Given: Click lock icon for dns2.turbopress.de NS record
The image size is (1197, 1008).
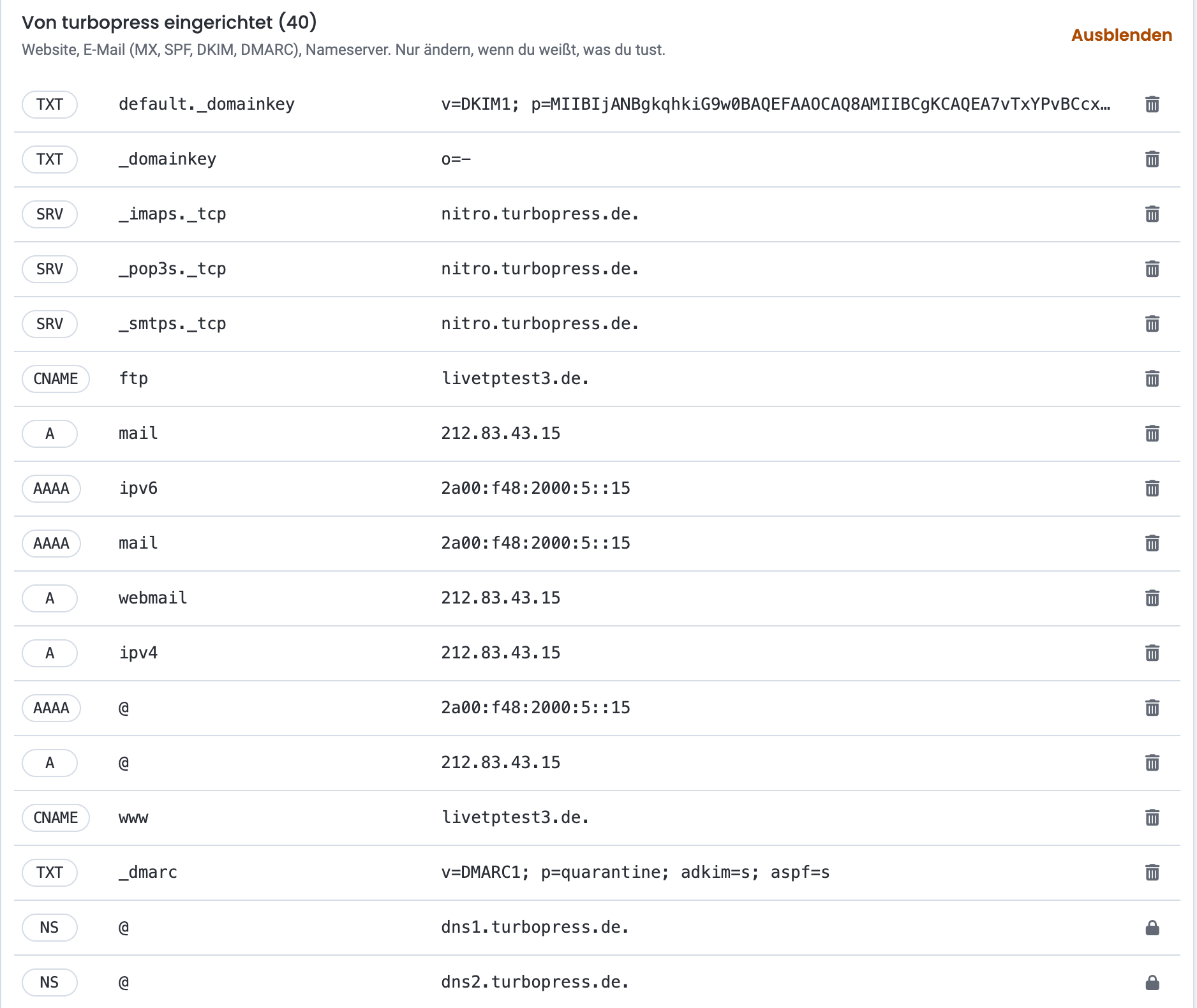Looking at the screenshot, I should pos(1152,982).
